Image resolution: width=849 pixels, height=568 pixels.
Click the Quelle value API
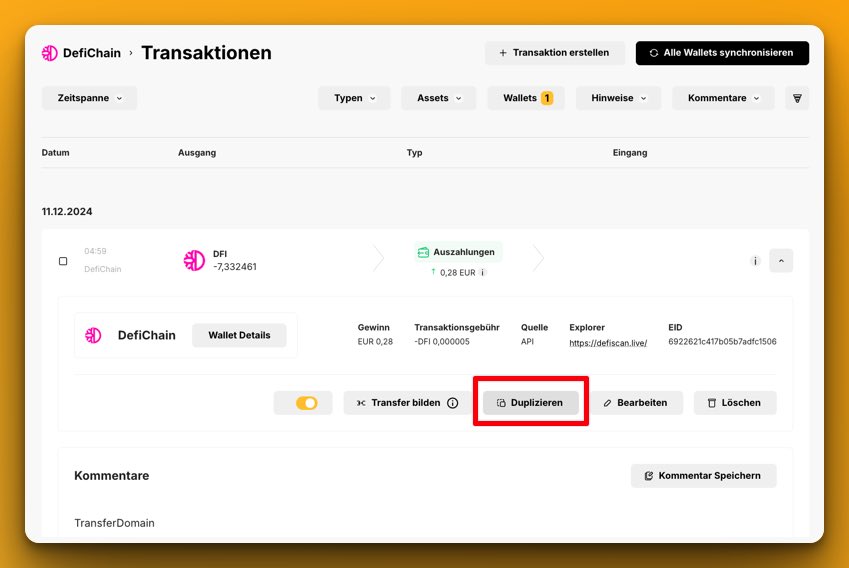(527, 342)
